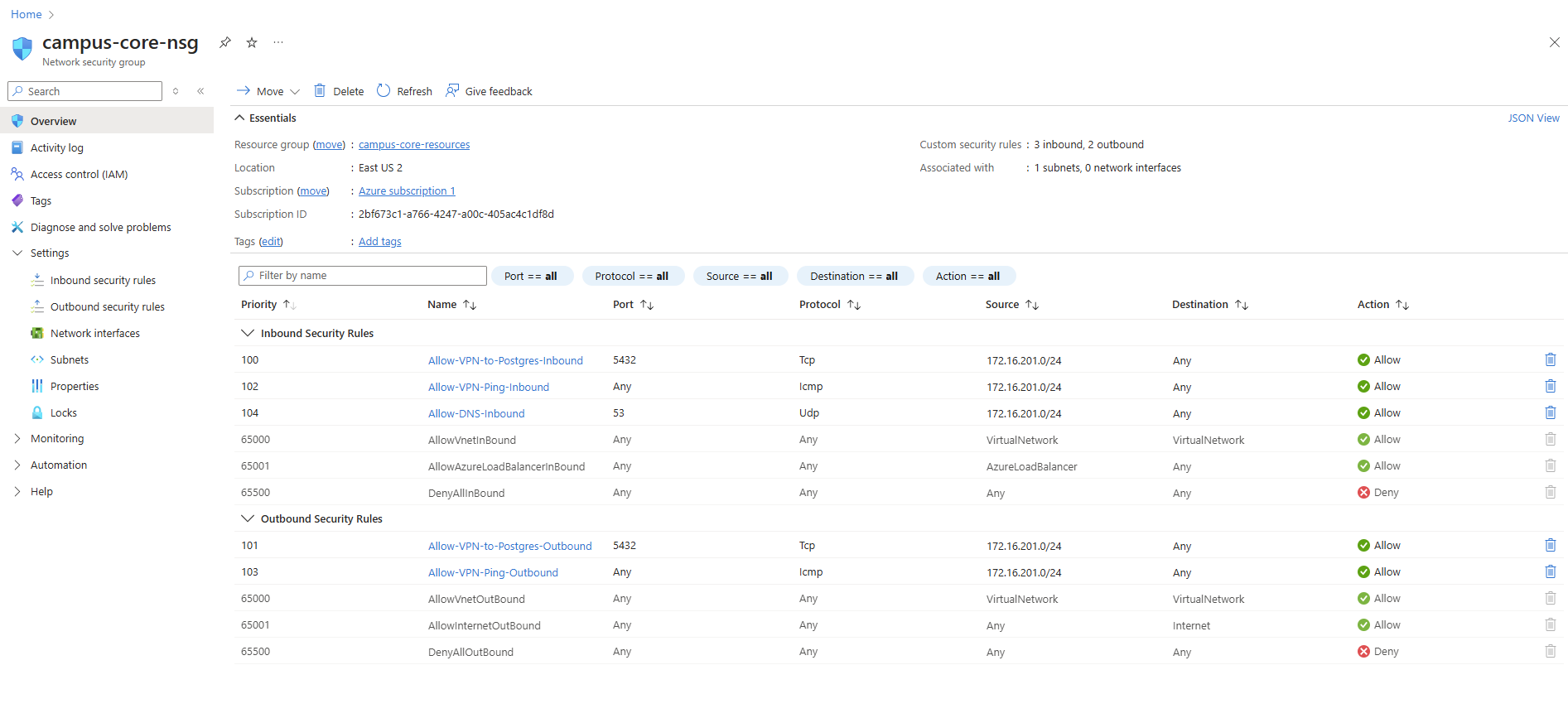The image size is (1568, 723).
Task: Go to Outbound security rules
Action: tap(107, 306)
